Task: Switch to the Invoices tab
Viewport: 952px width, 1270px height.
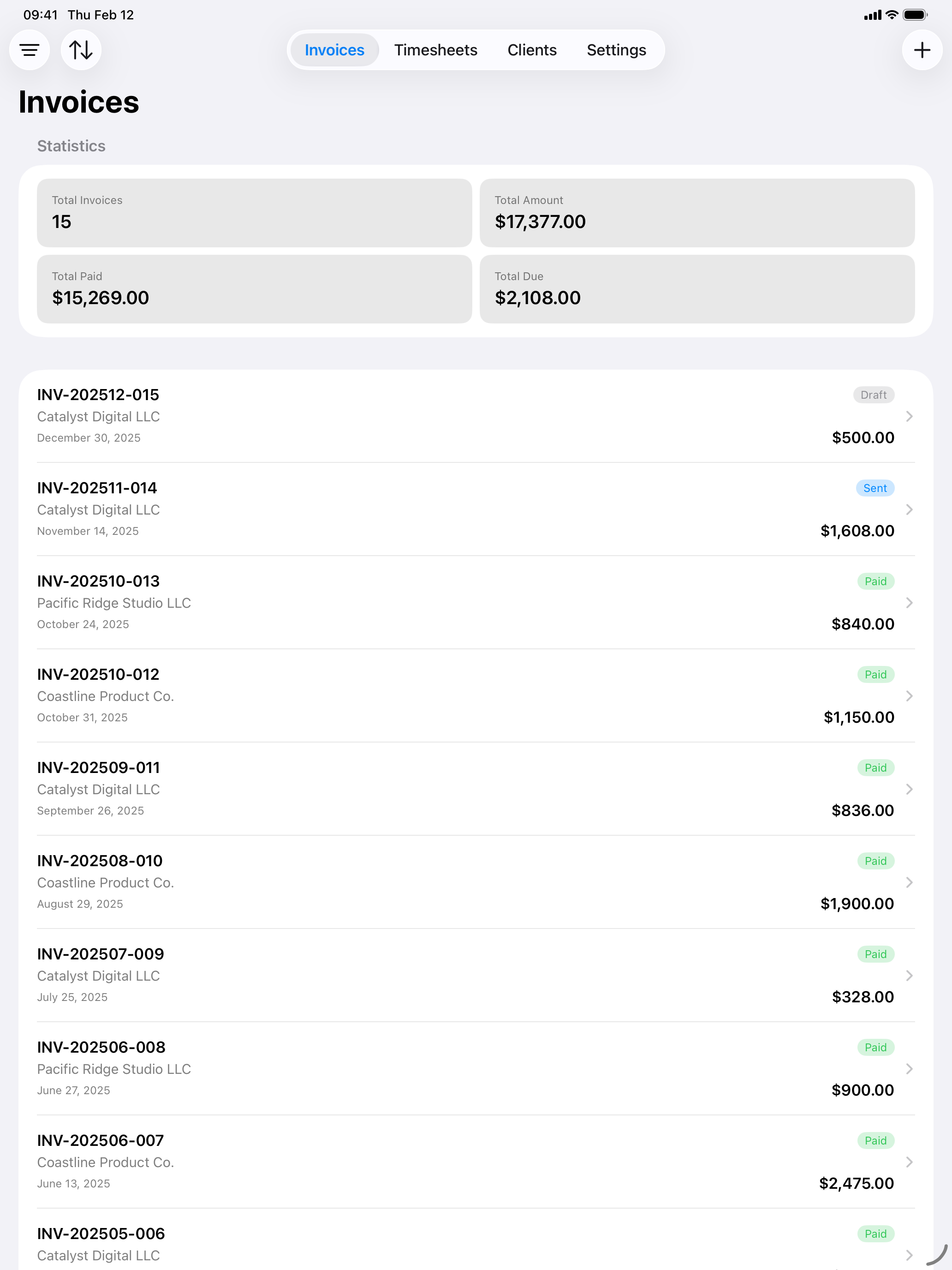Action: (x=334, y=50)
